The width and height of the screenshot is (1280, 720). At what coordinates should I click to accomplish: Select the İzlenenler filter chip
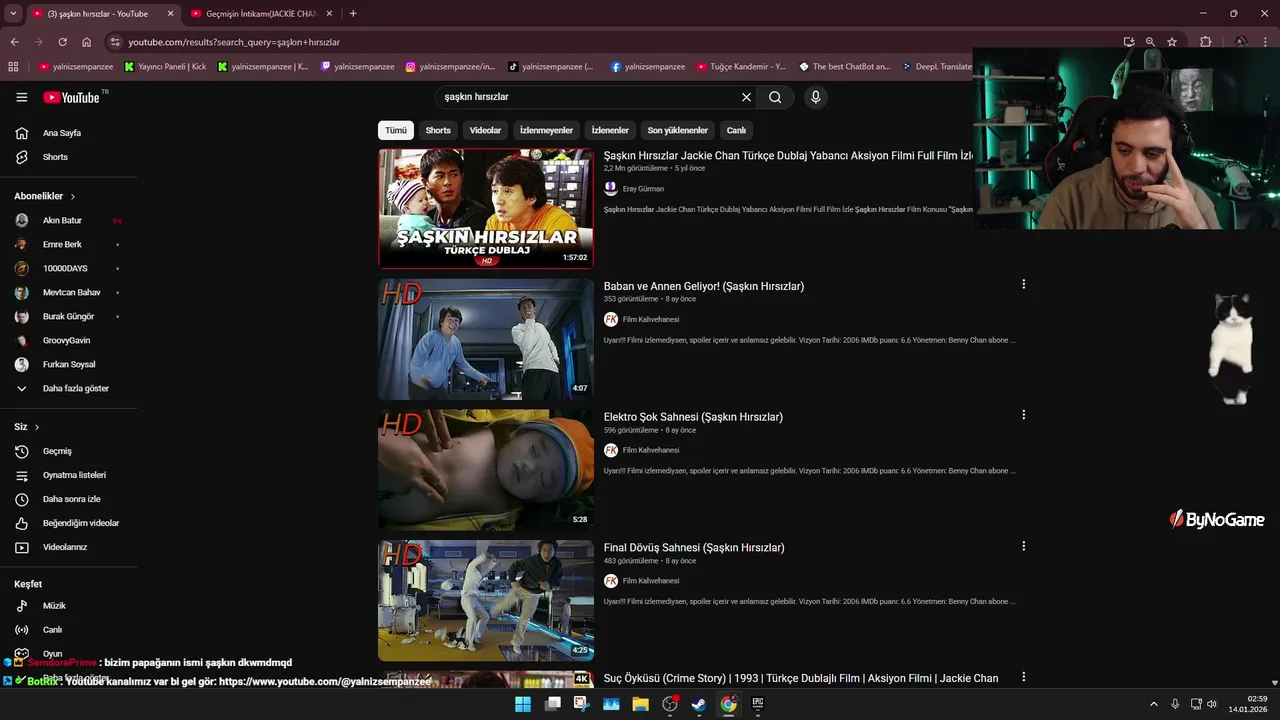click(x=610, y=130)
